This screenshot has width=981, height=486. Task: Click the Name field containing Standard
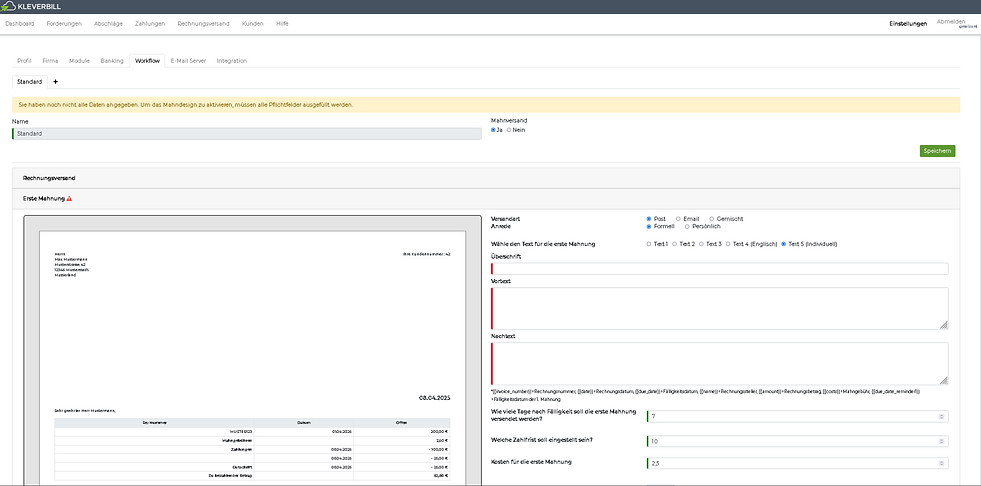[x=247, y=134]
